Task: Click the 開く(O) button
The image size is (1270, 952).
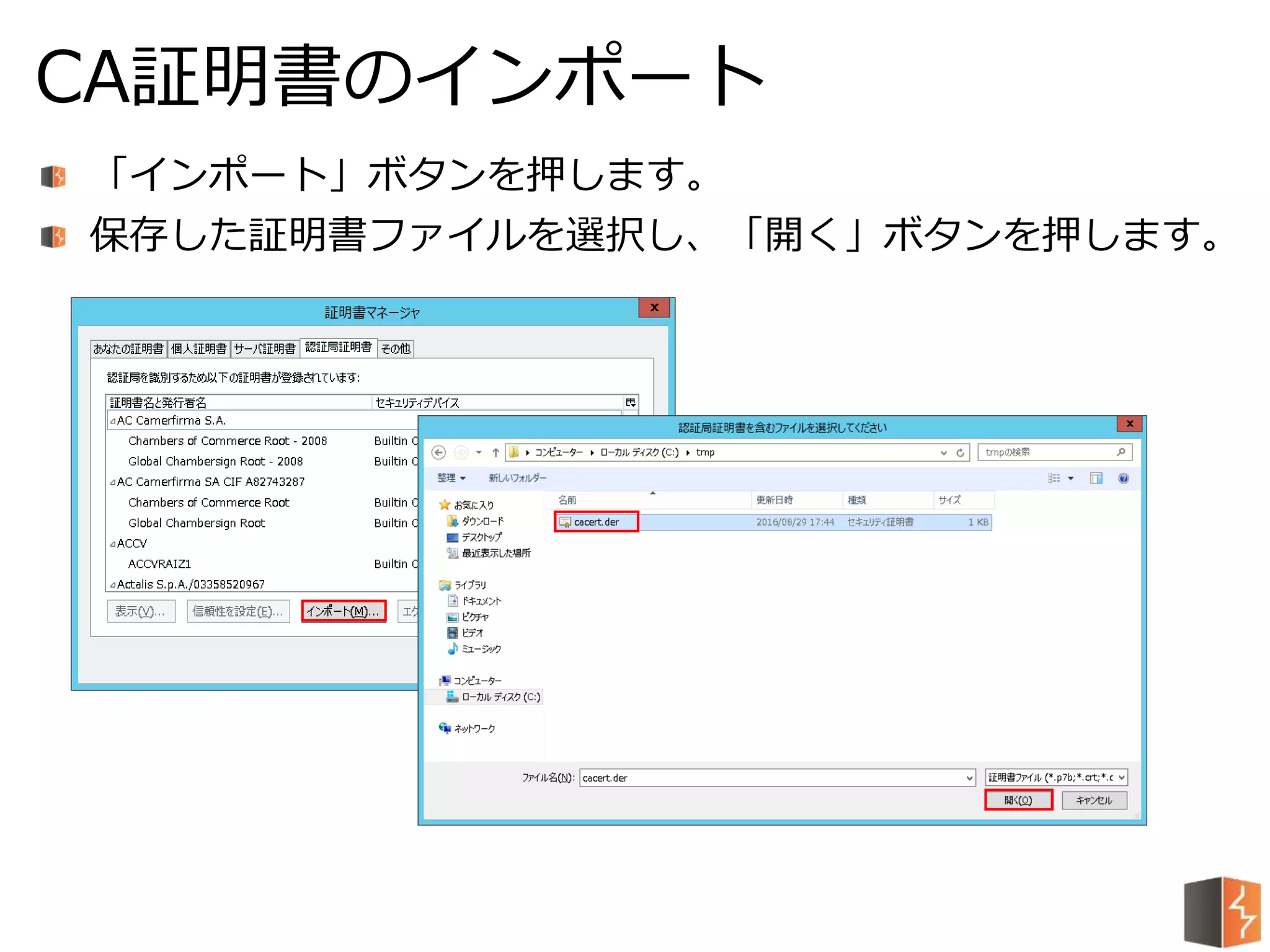Action: pyautogui.click(x=1018, y=800)
